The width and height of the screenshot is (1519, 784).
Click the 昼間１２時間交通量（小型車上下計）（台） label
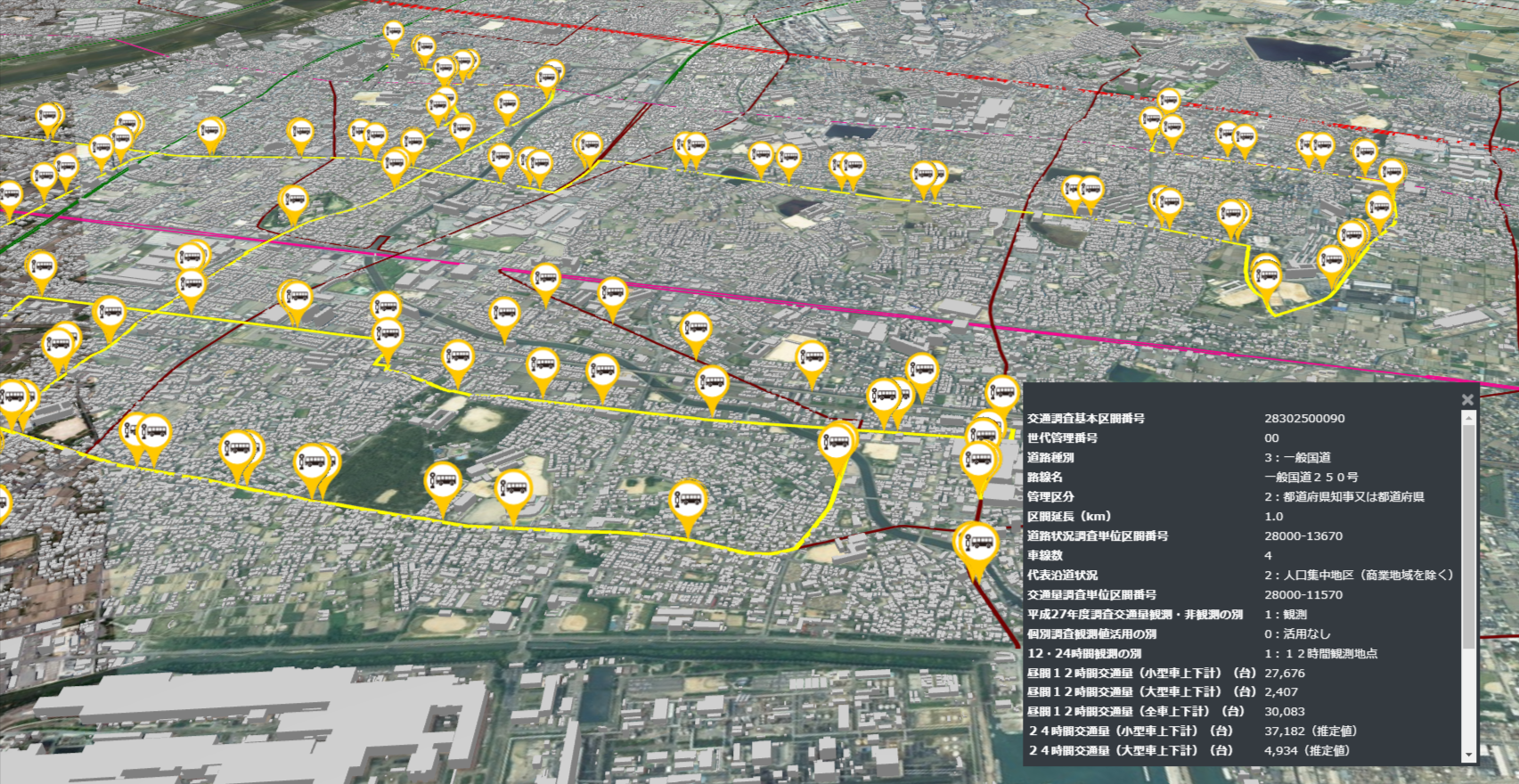tap(1142, 673)
